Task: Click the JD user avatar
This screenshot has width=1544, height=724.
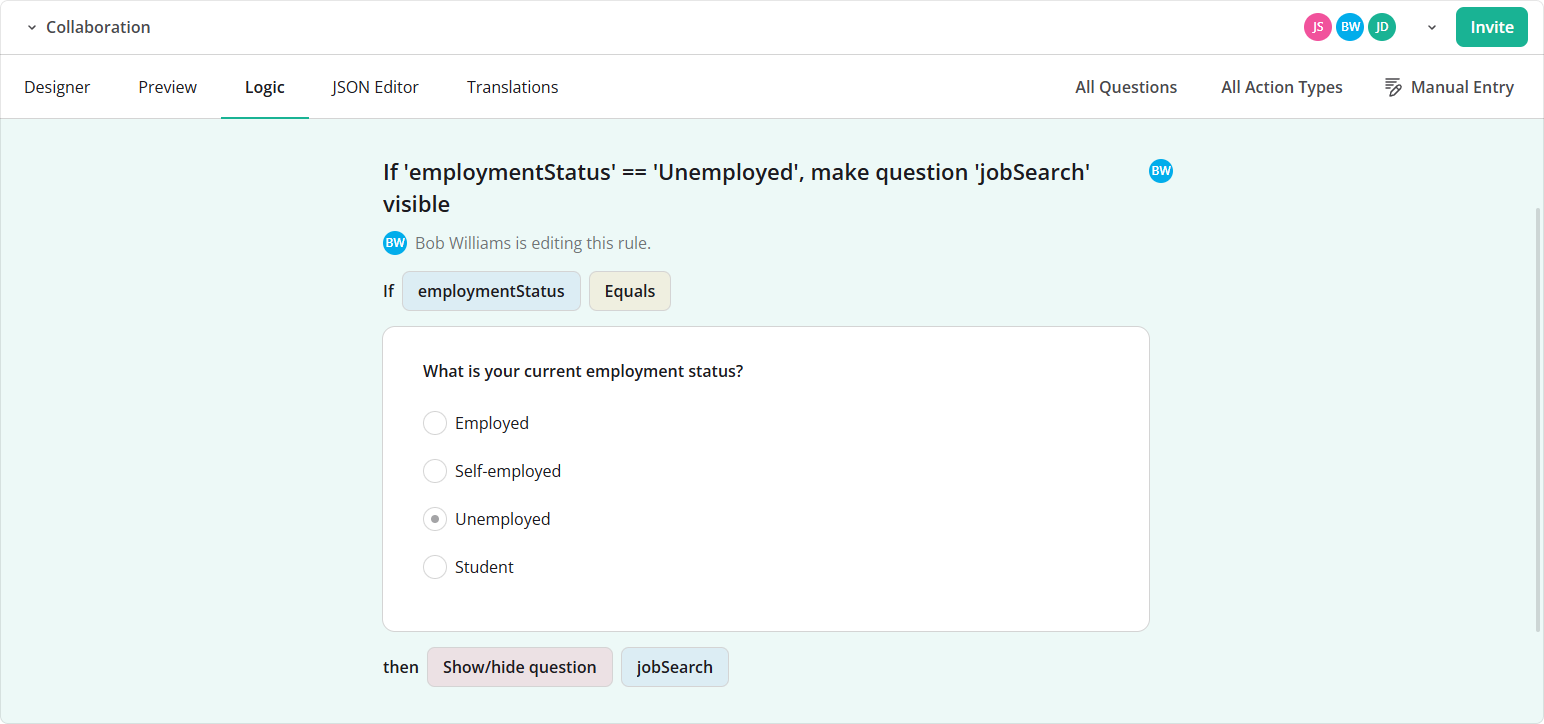Action: pos(1382,27)
